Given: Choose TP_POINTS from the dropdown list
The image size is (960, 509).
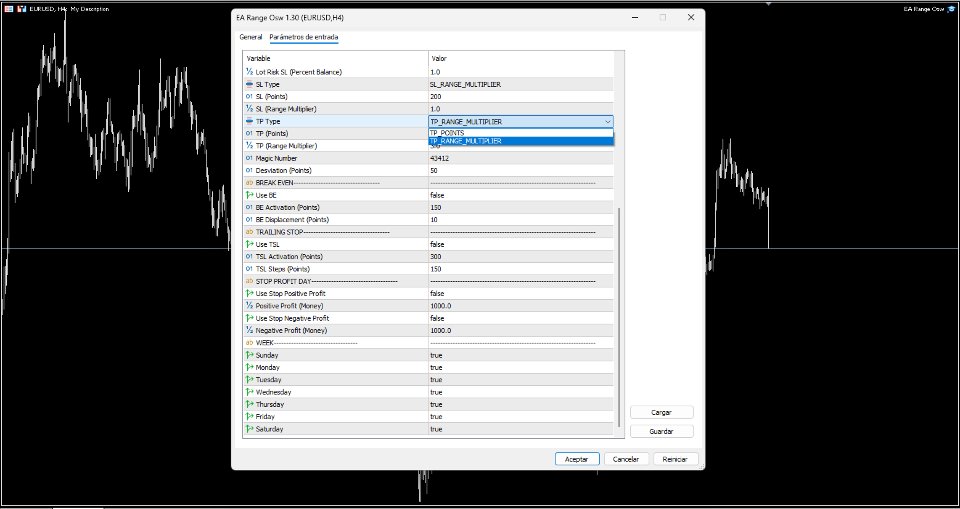Looking at the screenshot, I should click(520, 133).
